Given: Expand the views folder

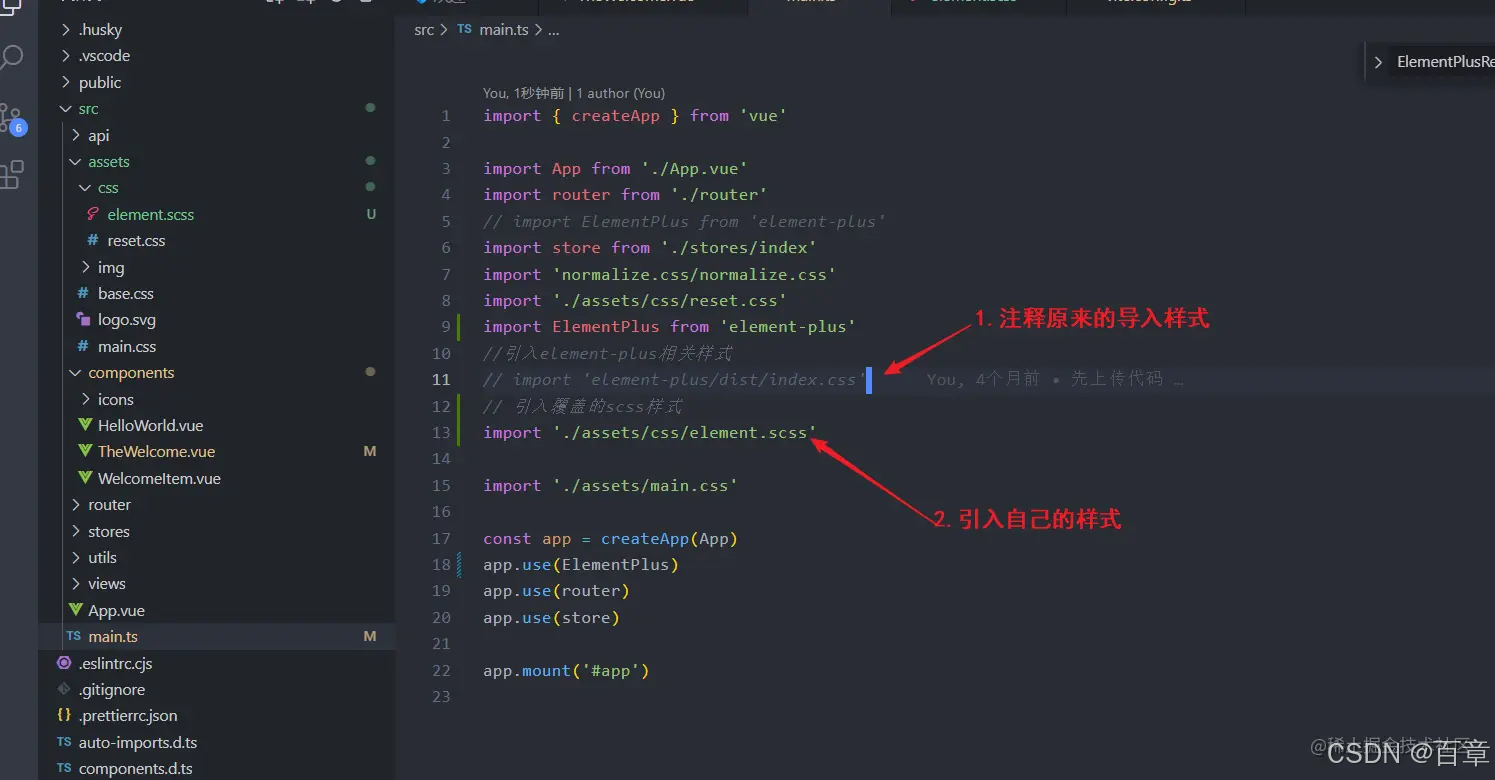Looking at the screenshot, I should click(76, 584).
